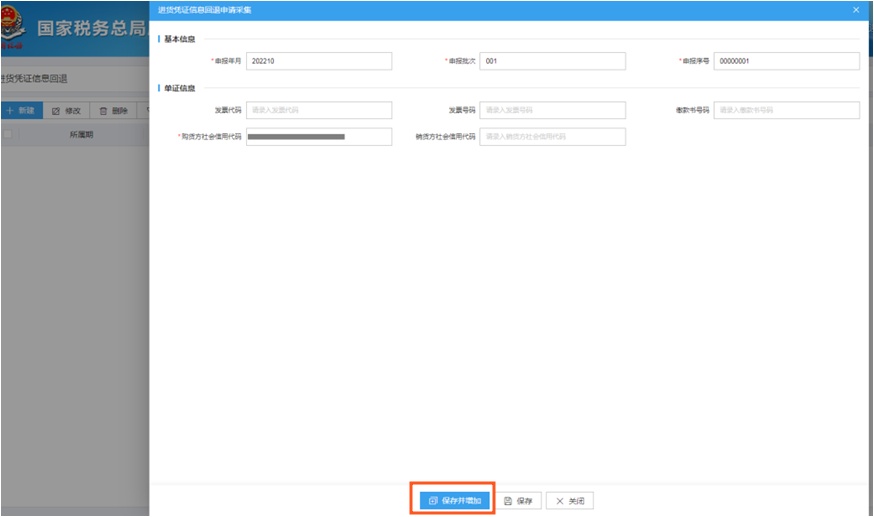Screen dimensions: 874x517
Task: Click the plus icon in 新建 button
Action: tap(9, 110)
